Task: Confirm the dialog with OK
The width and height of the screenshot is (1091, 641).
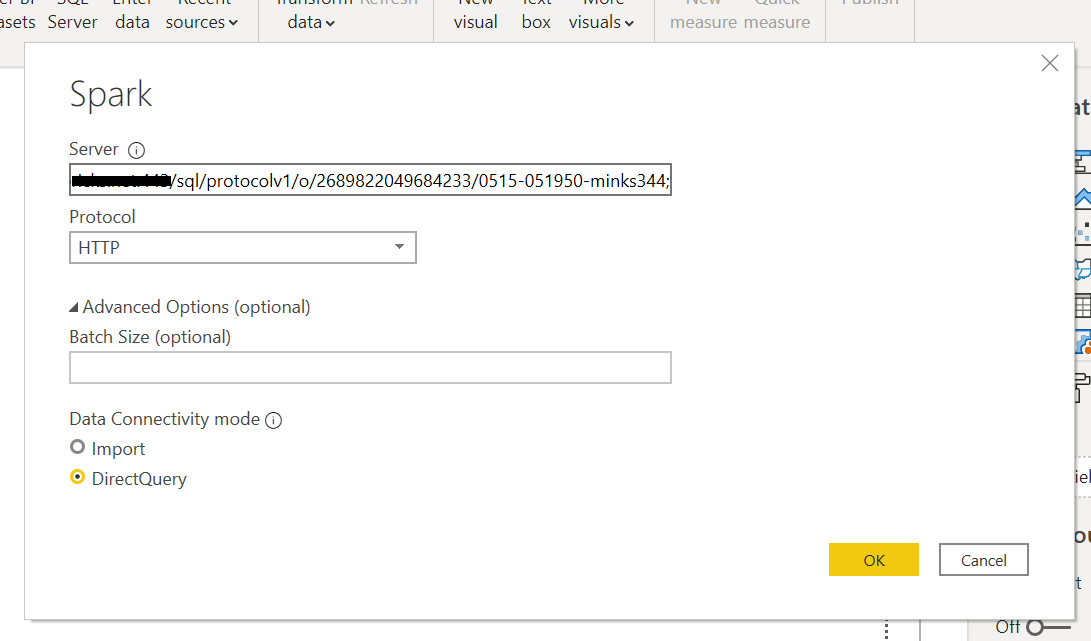Action: click(x=873, y=560)
